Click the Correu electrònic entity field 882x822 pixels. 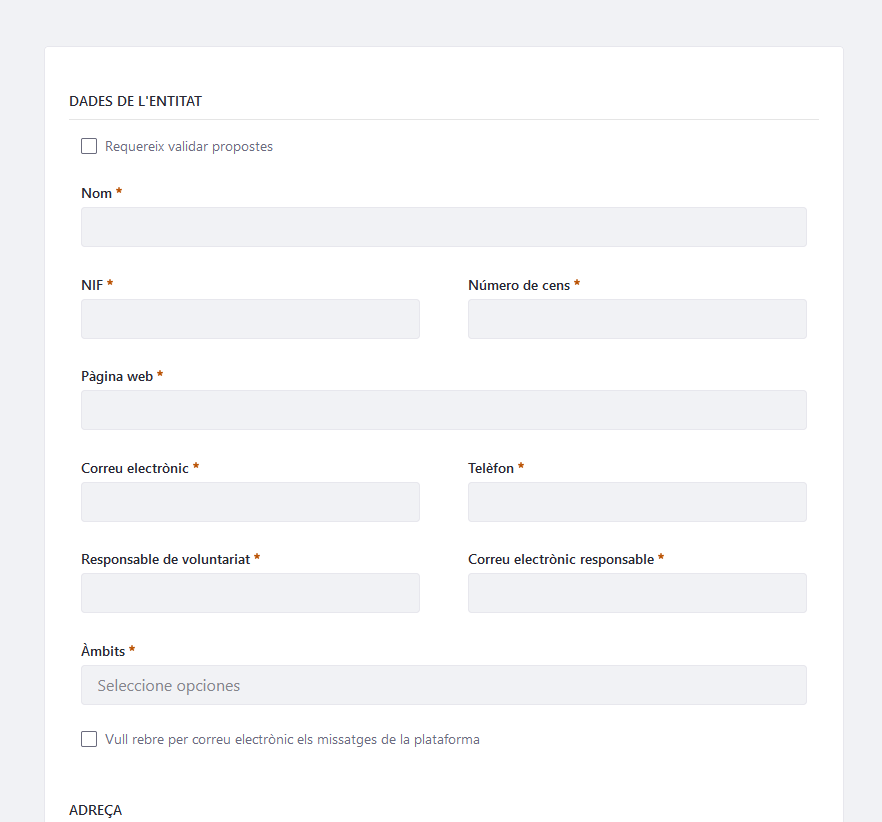[250, 502]
